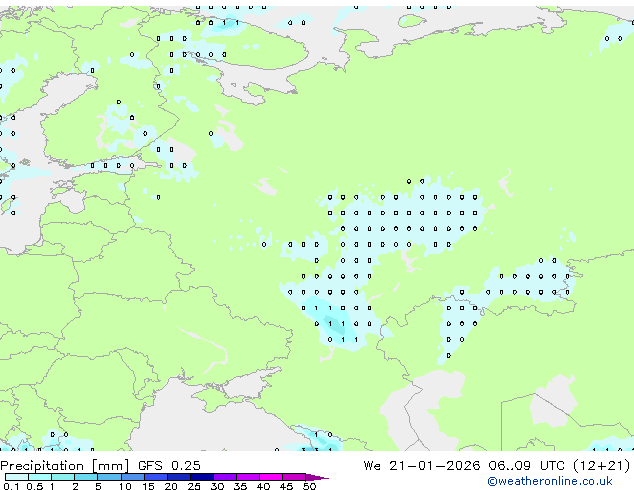Select the (12+21) forecast offset text
Image resolution: width=634 pixels, height=490 pixels.
604,465
